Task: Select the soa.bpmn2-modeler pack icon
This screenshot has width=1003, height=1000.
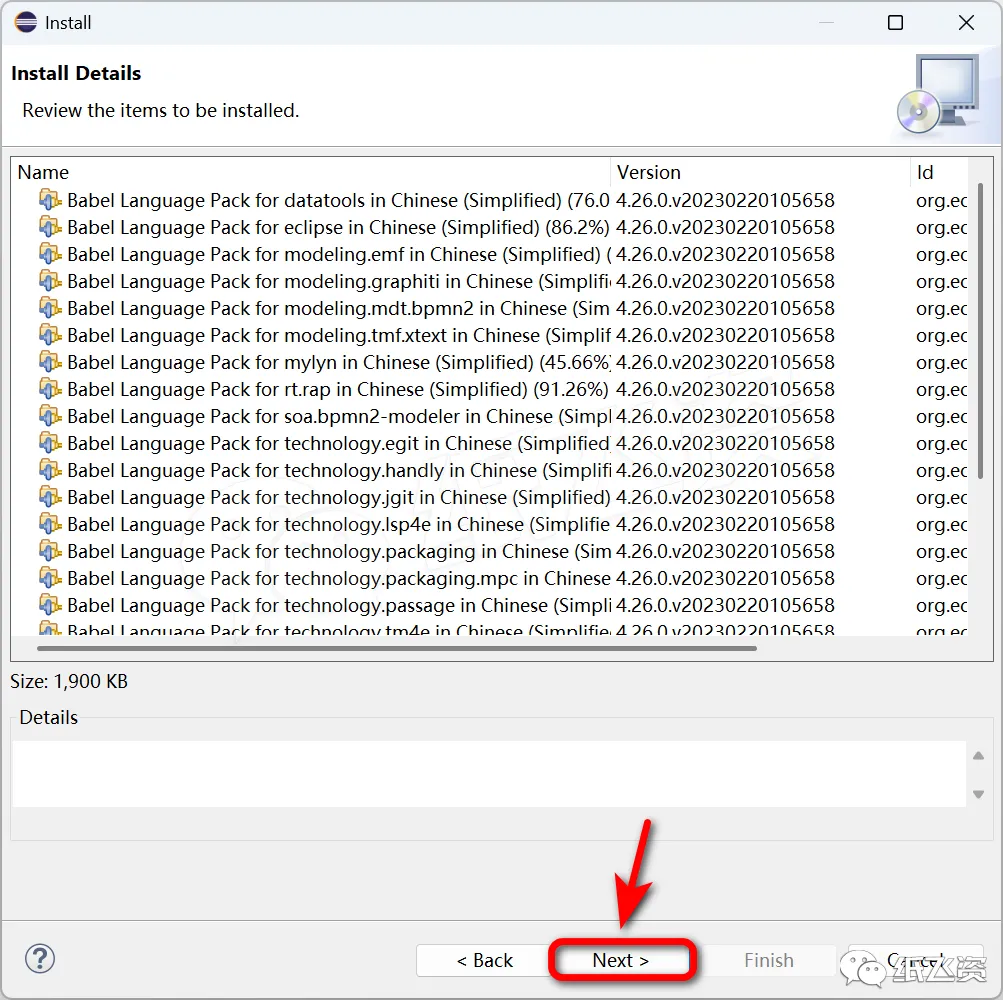Action: [x=50, y=415]
